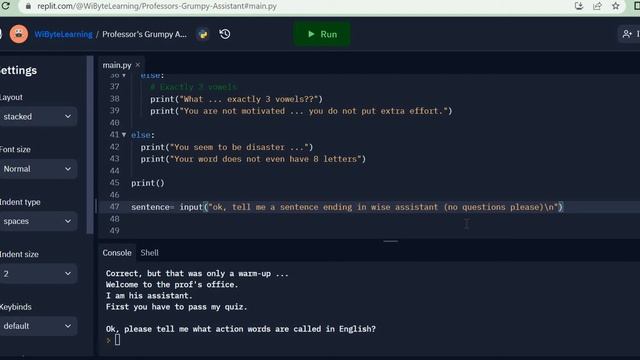
Task: Click the print() statement on line 45
Action: point(148,183)
